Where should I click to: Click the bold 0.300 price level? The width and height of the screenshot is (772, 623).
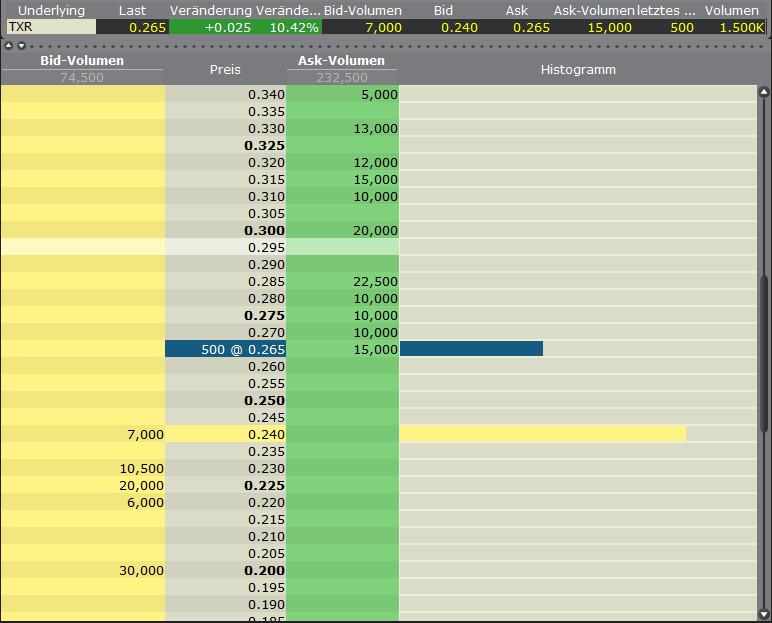(226, 230)
